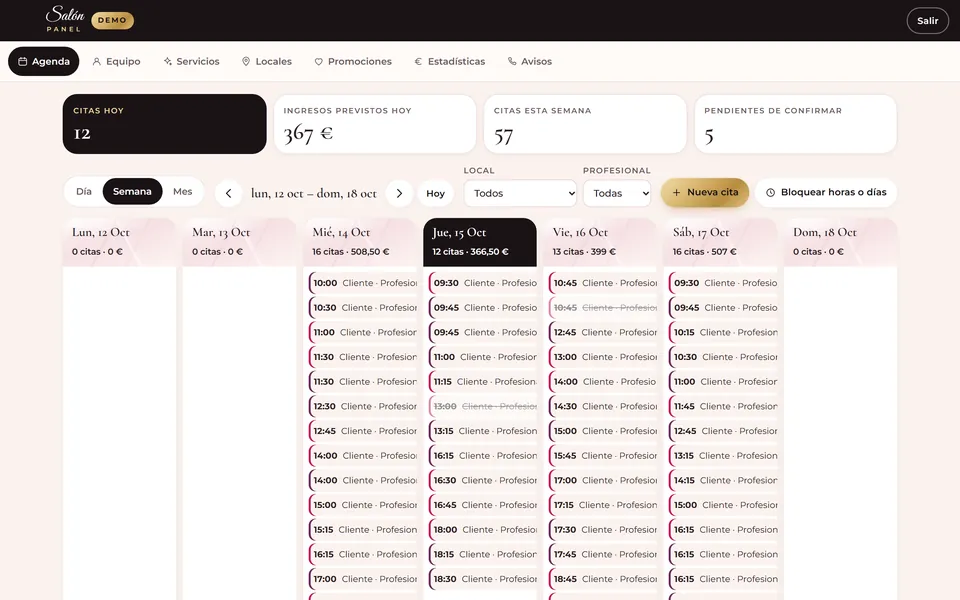The height and width of the screenshot is (600, 960).
Task: Select the Vie, 16 Oct day header
Action: pos(600,242)
